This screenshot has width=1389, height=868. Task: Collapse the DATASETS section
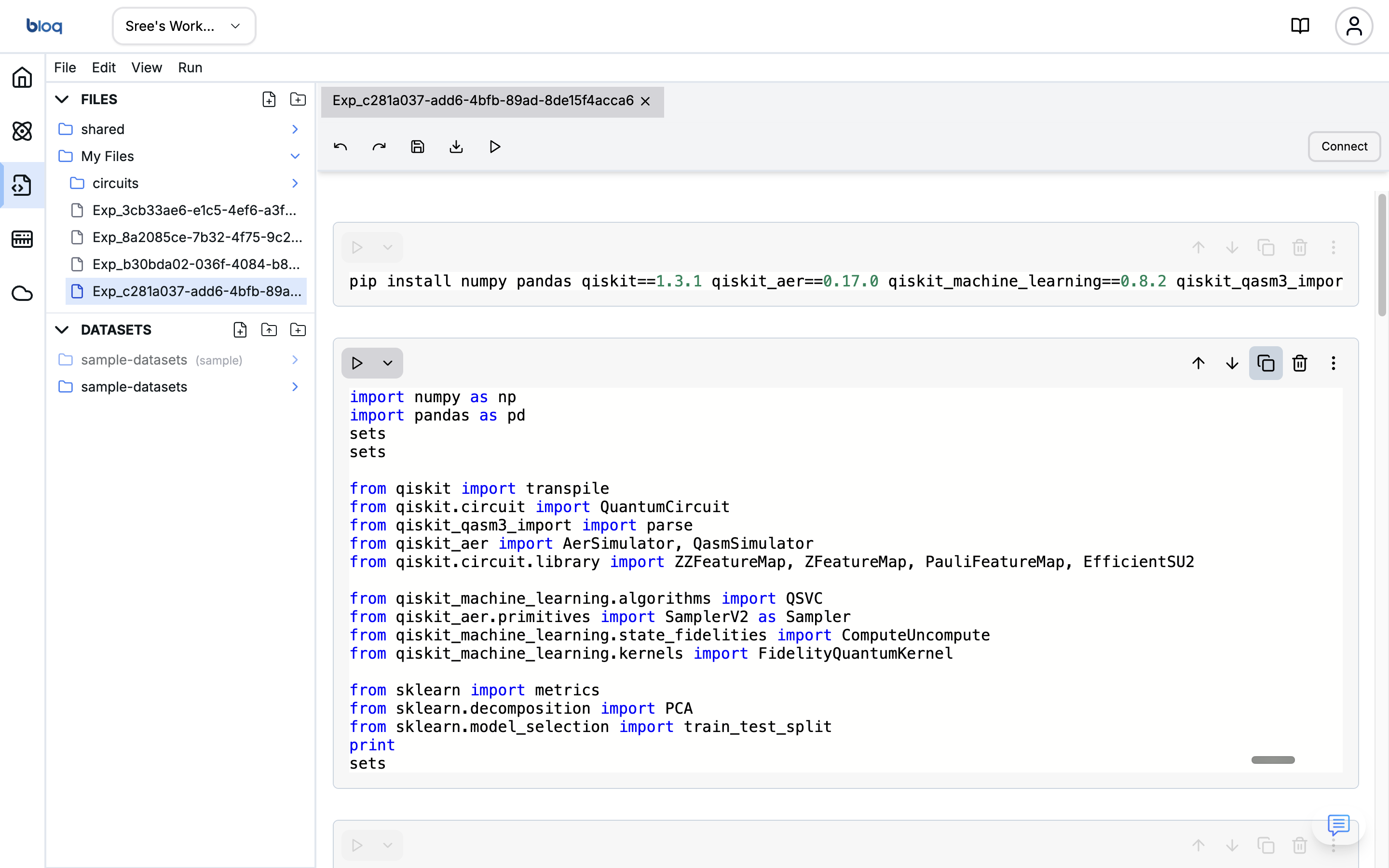[62, 329]
